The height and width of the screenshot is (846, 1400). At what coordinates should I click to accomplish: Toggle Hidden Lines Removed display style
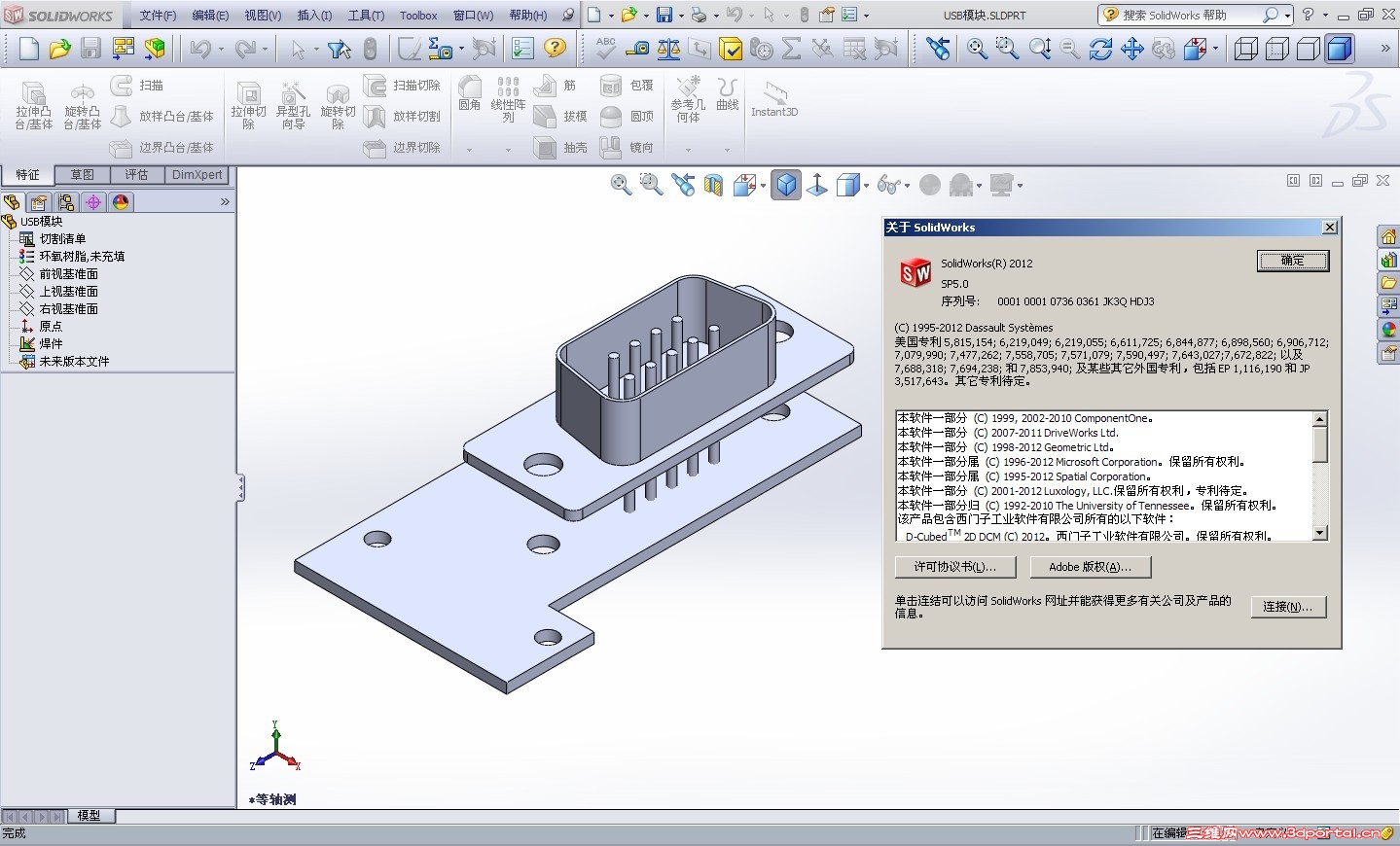1308,49
